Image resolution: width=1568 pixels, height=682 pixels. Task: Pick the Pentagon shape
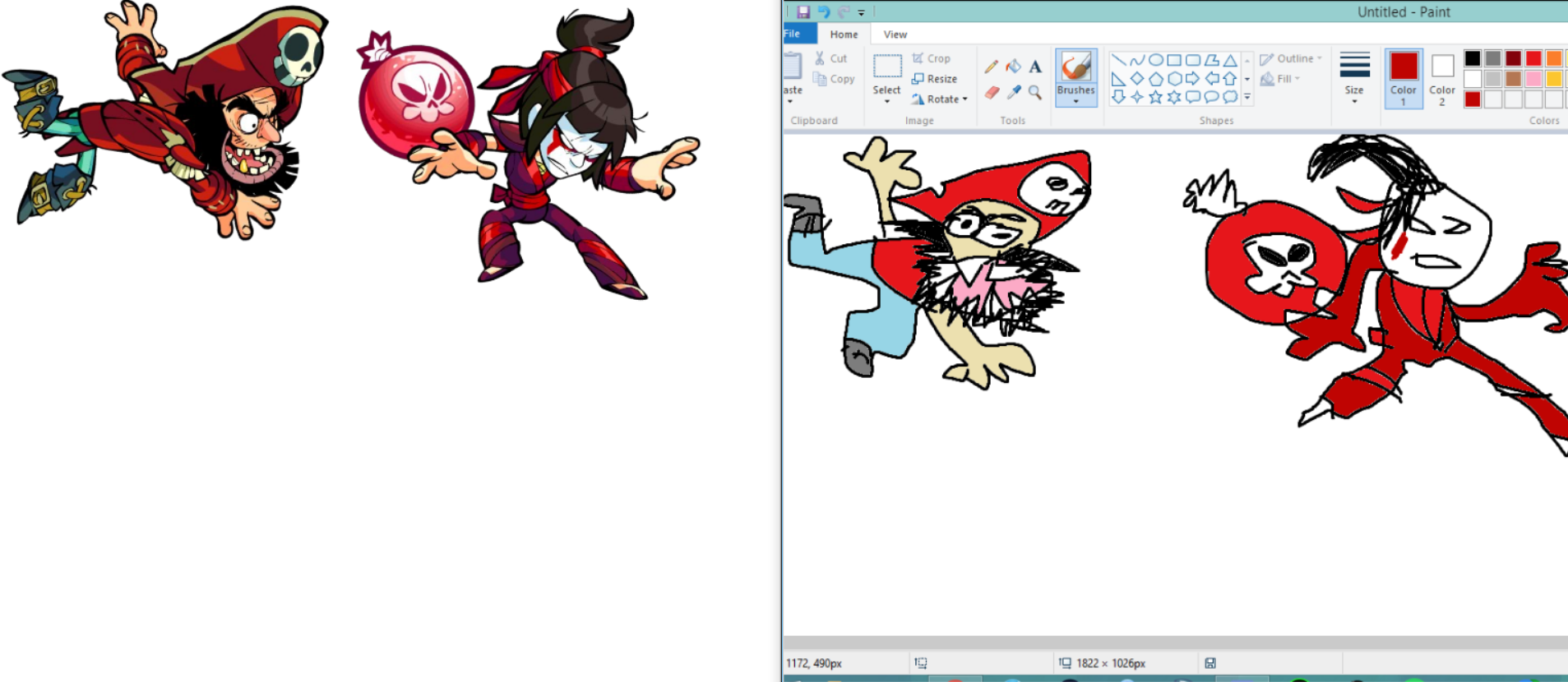tap(1156, 79)
